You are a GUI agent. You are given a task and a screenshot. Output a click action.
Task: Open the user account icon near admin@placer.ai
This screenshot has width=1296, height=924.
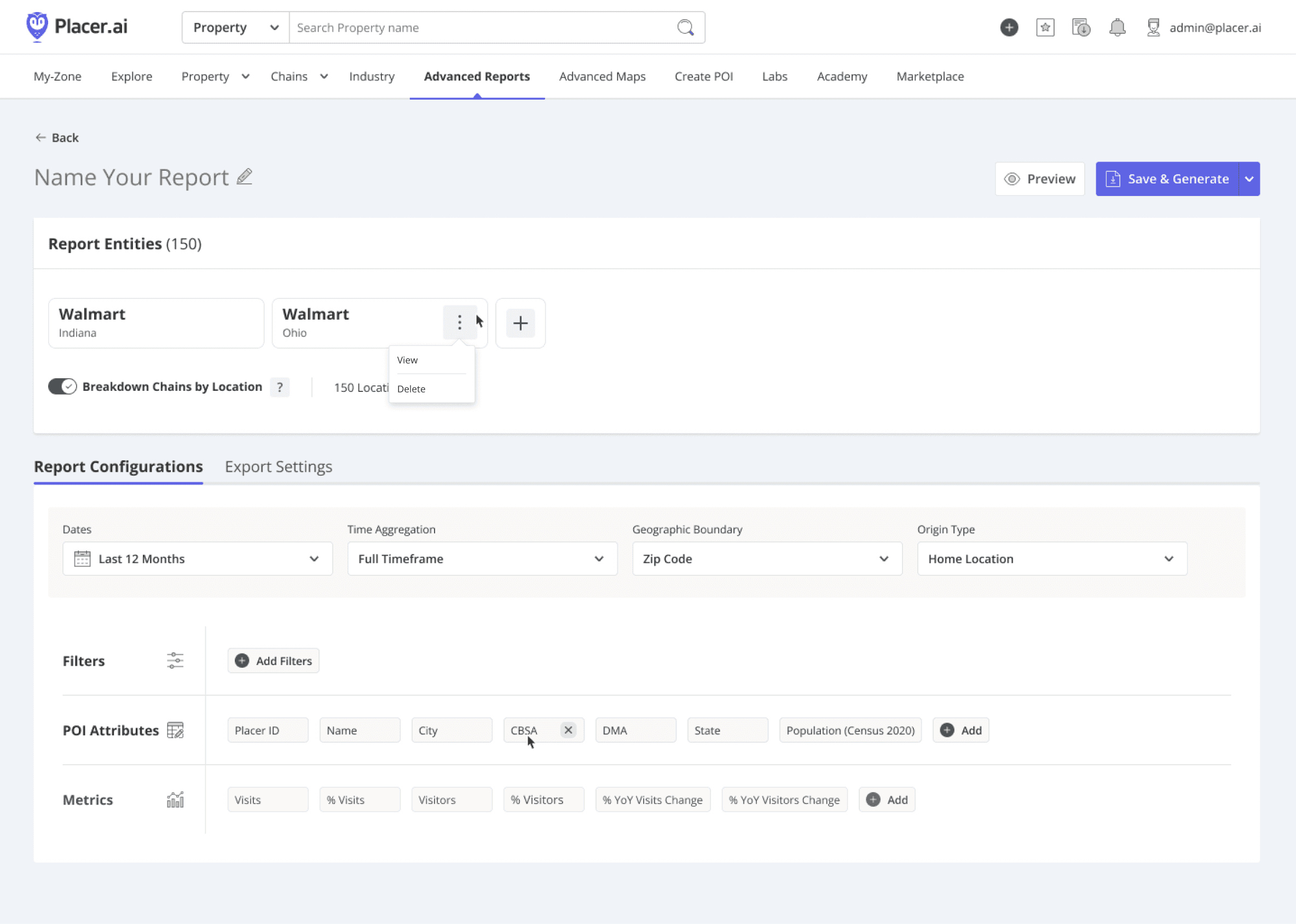(1153, 27)
